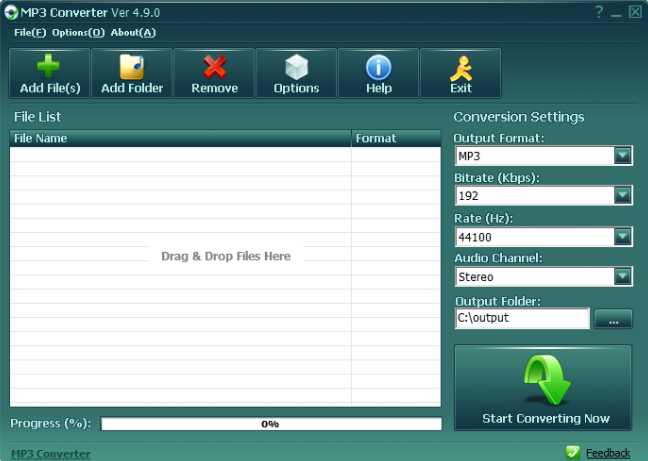
Task: Close the MP3 Converter window
Action: pos(635,12)
